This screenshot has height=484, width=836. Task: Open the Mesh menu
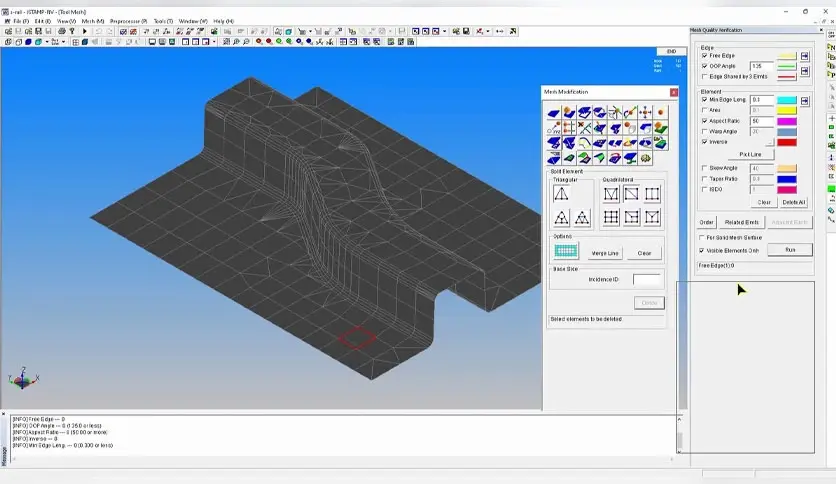point(92,20)
